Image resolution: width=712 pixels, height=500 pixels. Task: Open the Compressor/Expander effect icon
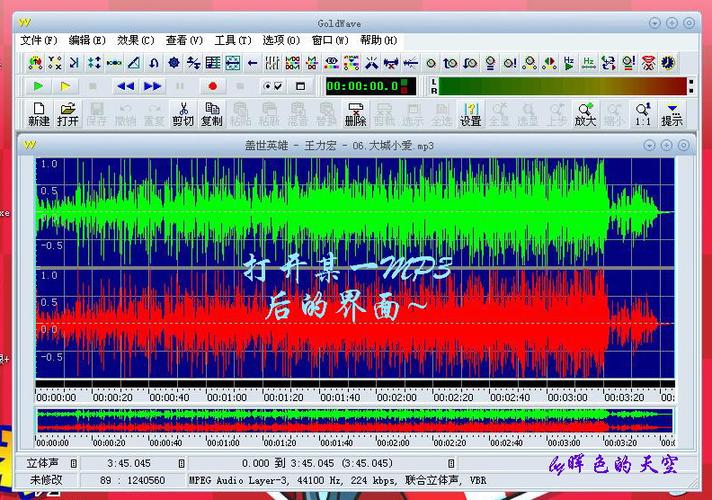click(94, 63)
